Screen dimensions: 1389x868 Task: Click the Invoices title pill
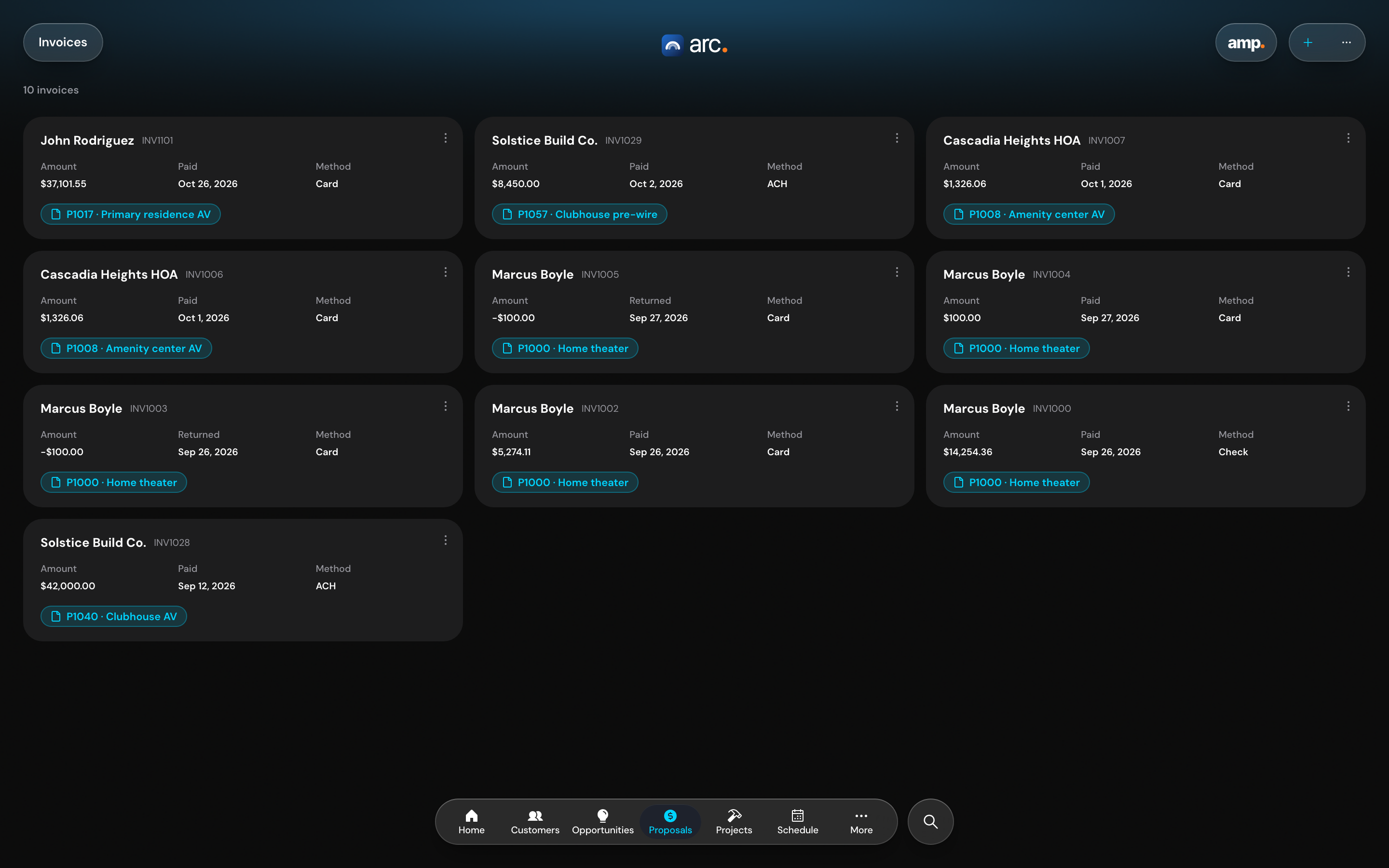point(63,42)
